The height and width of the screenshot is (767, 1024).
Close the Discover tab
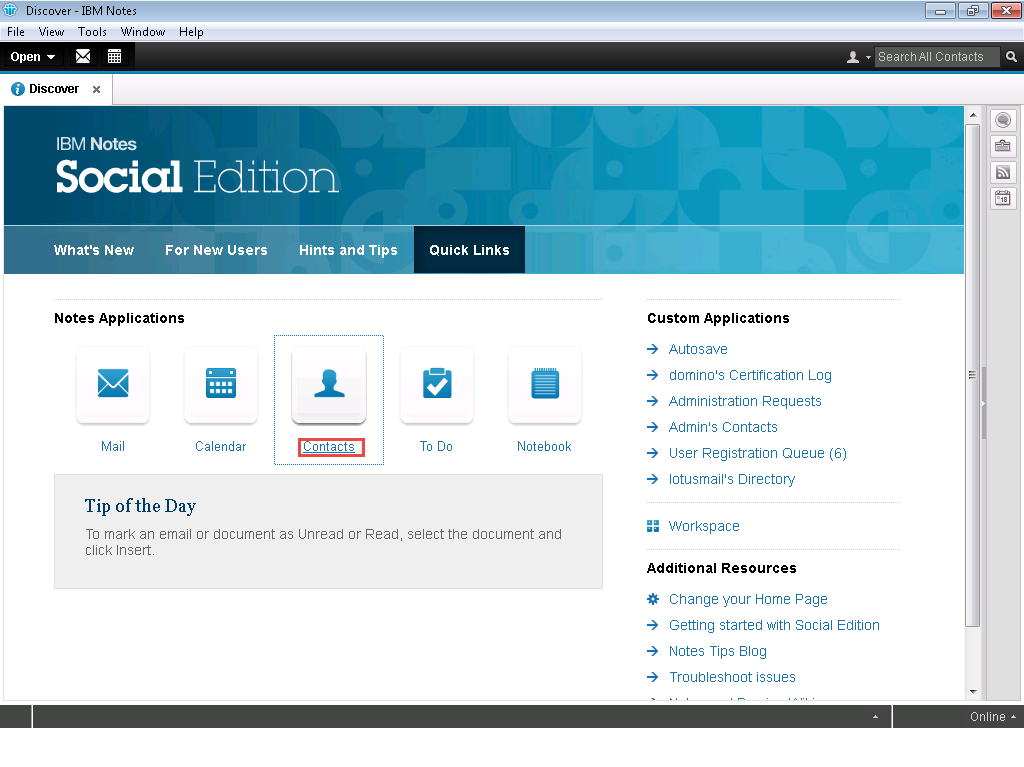(97, 89)
